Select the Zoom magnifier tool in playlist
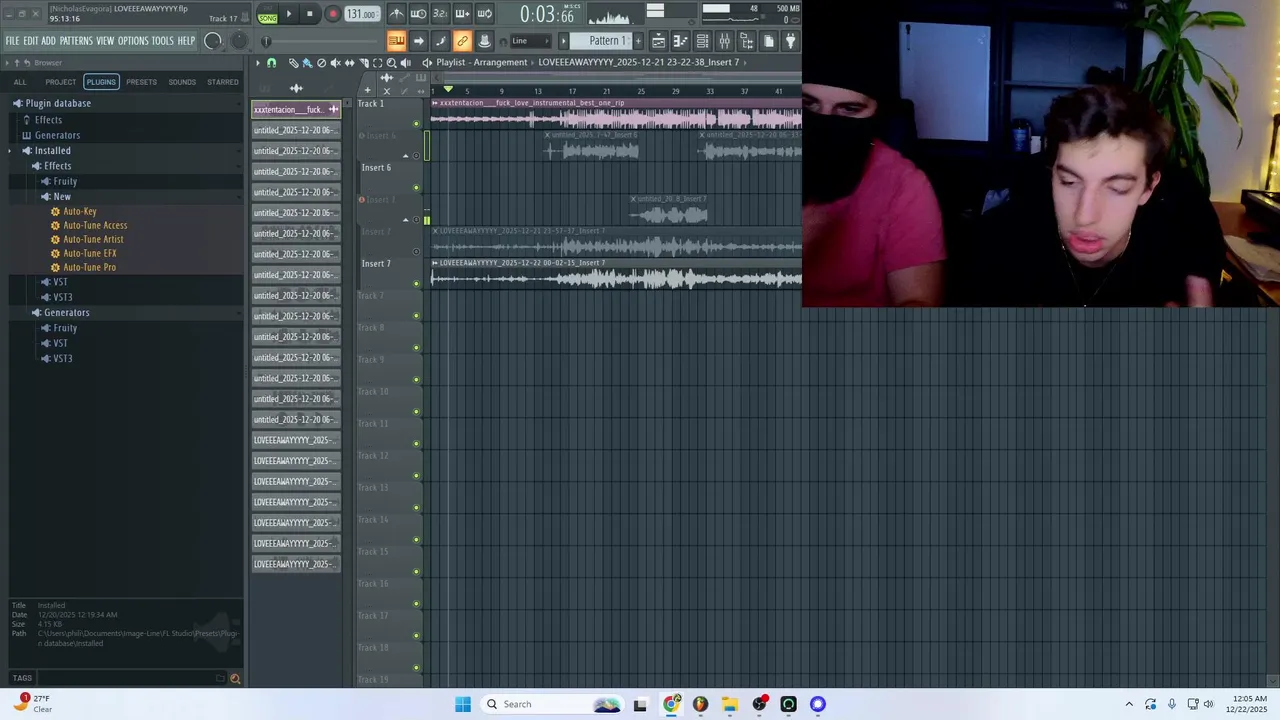This screenshot has height=720, width=1280. click(391, 63)
